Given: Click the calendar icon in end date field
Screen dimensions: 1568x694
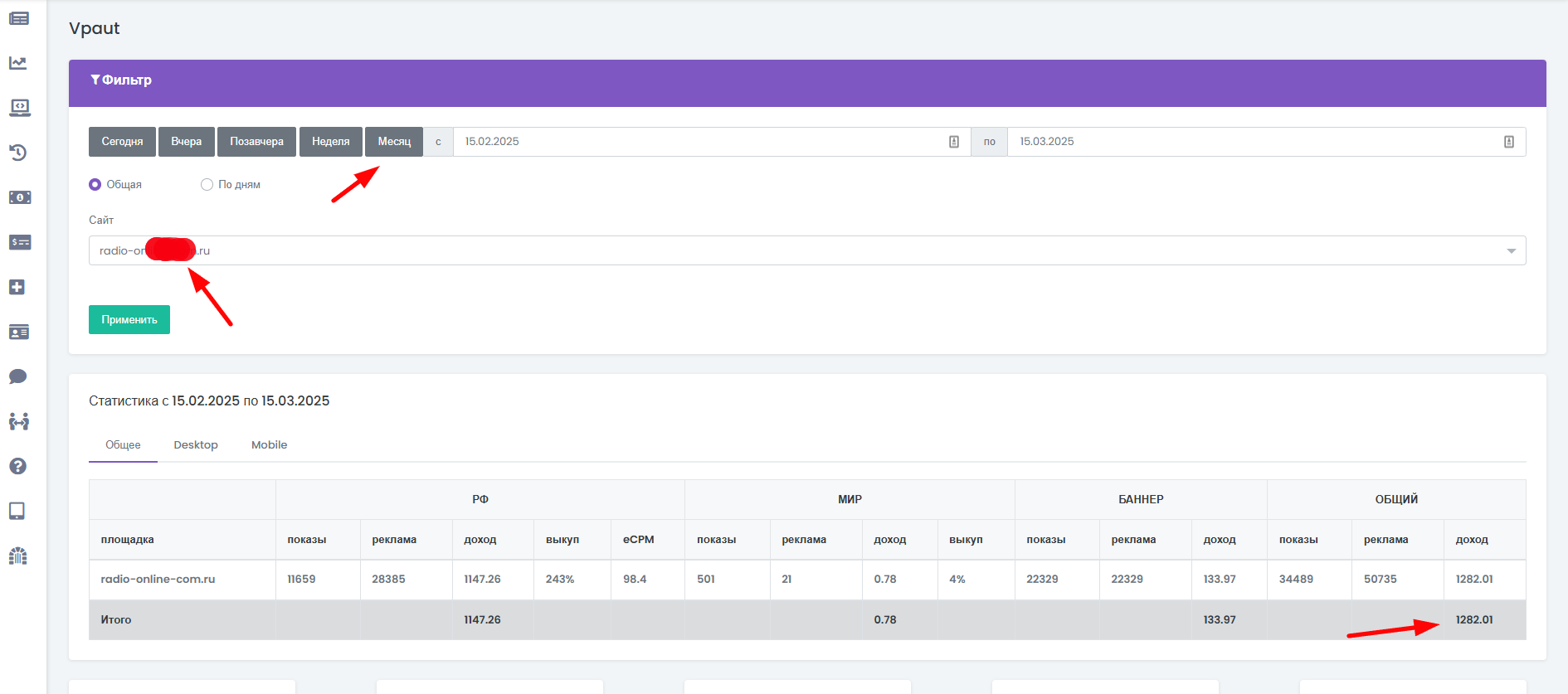Looking at the screenshot, I should (x=1509, y=142).
